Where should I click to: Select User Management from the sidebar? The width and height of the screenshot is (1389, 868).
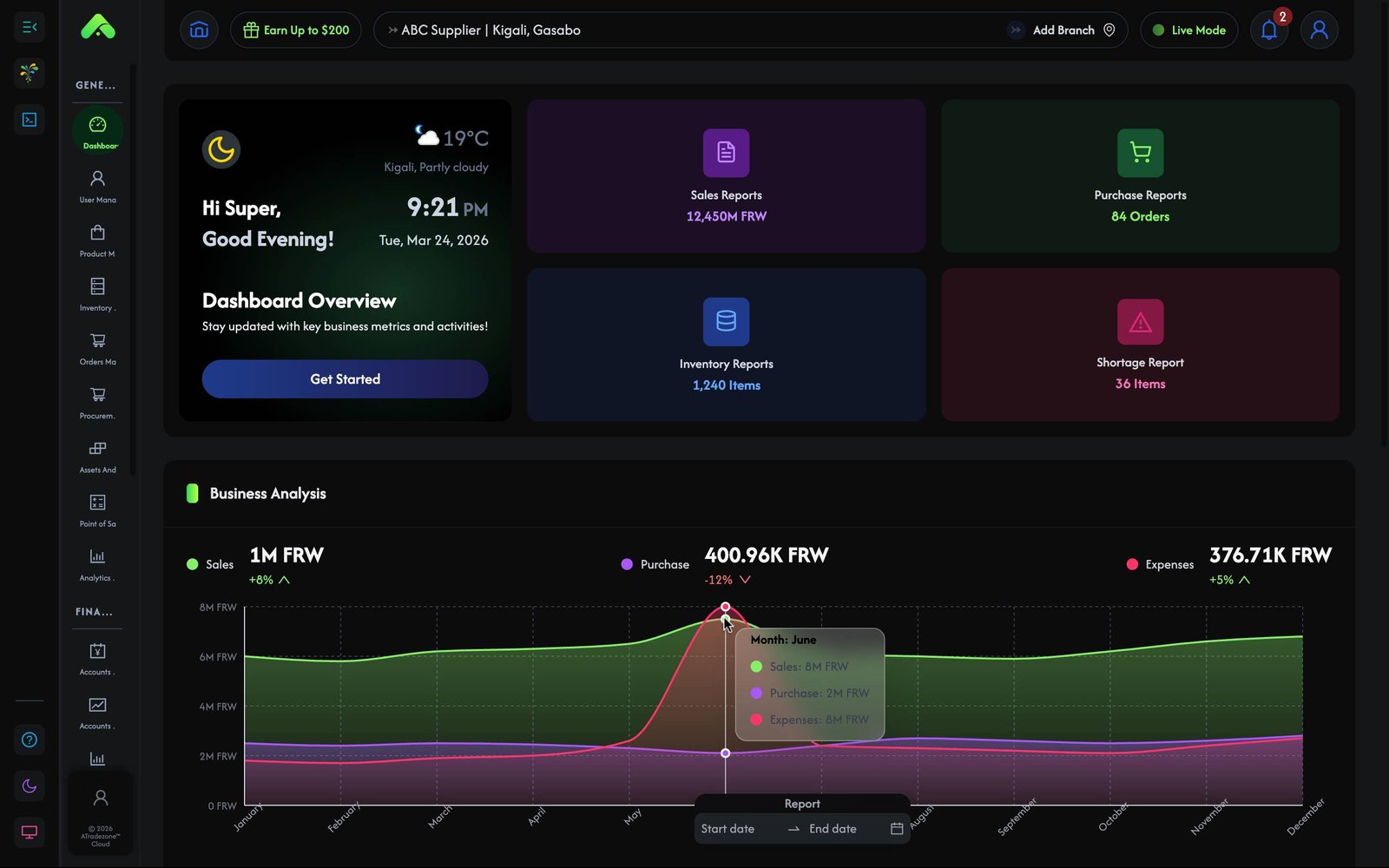click(97, 184)
